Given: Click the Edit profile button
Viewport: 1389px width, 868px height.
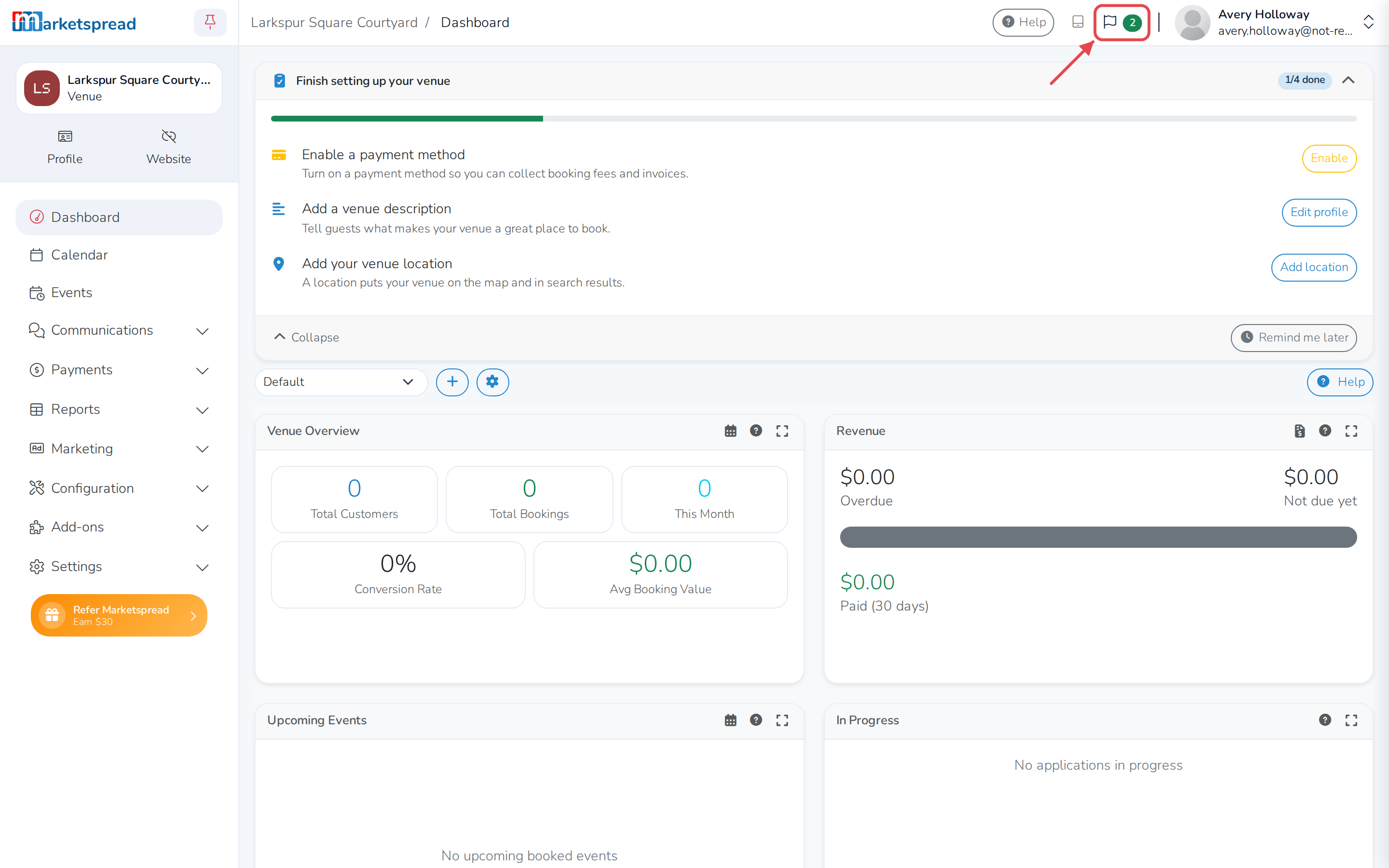Looking at the screenshot, I should click(1319, 212).
